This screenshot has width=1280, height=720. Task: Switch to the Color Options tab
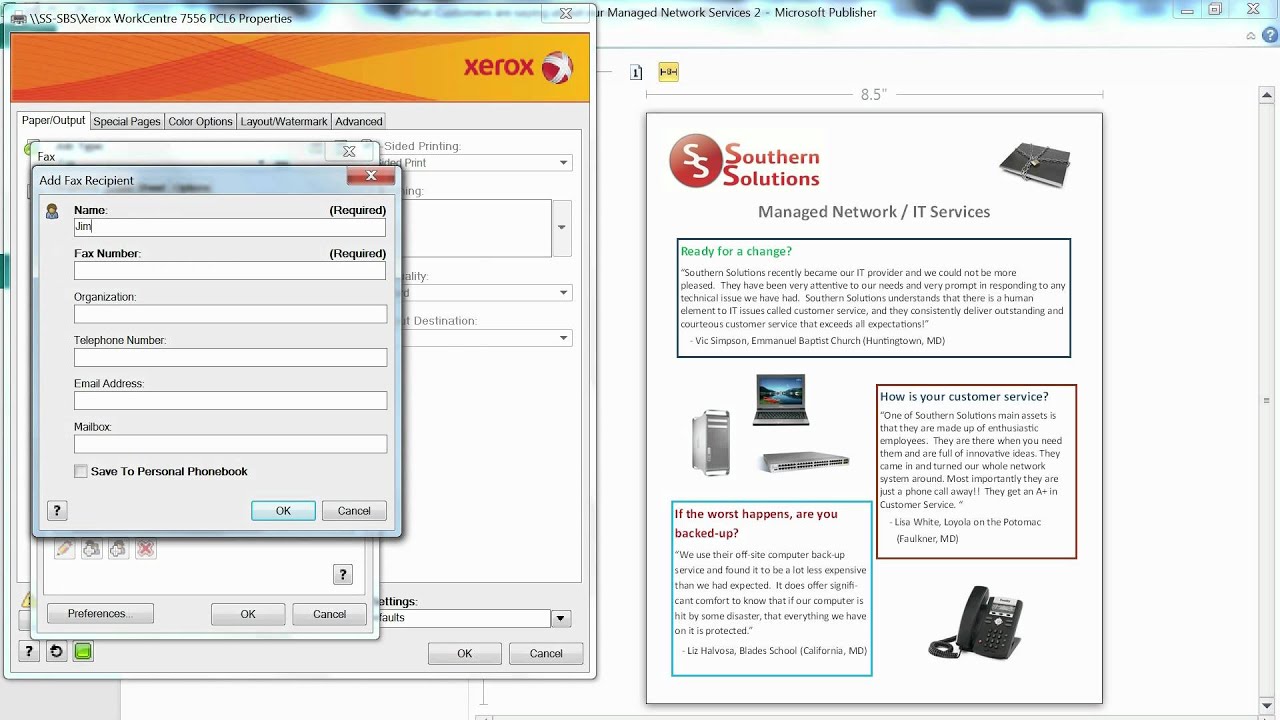coord(200,121)
